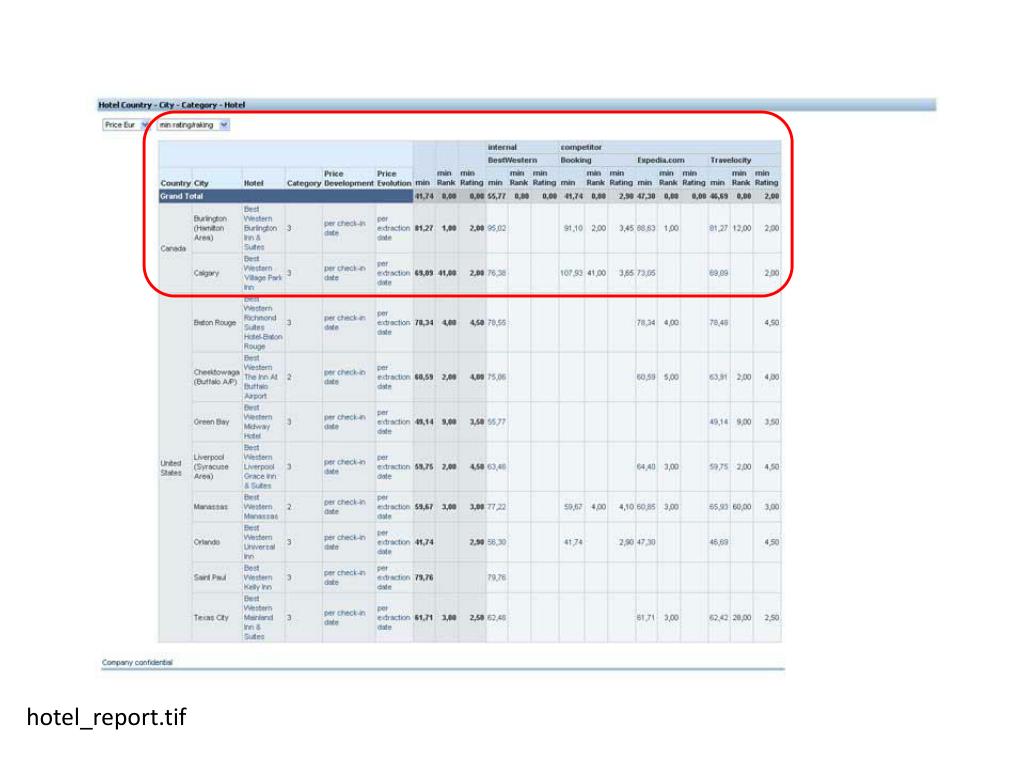Image resolution: width=1024 pixels, height=768 pixels.
Task: Click the City column header
Action: click(201, 184)
